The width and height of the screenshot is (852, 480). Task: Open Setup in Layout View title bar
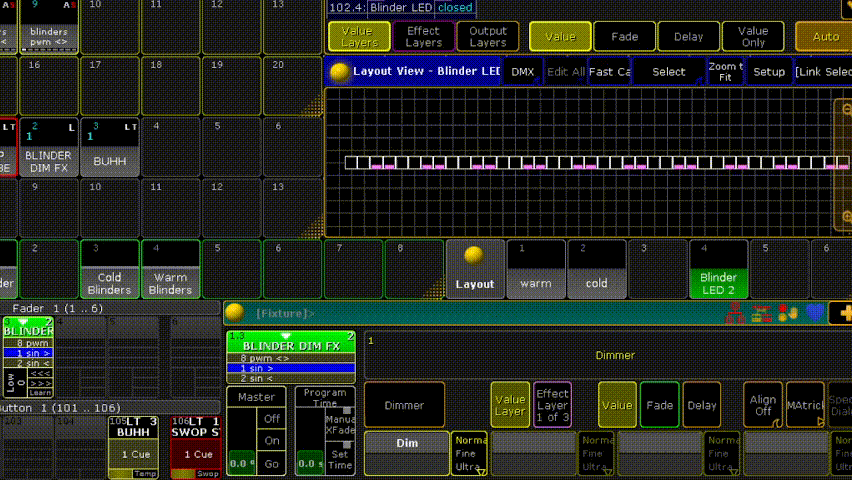pyautogui.click(x=769, y=72)
